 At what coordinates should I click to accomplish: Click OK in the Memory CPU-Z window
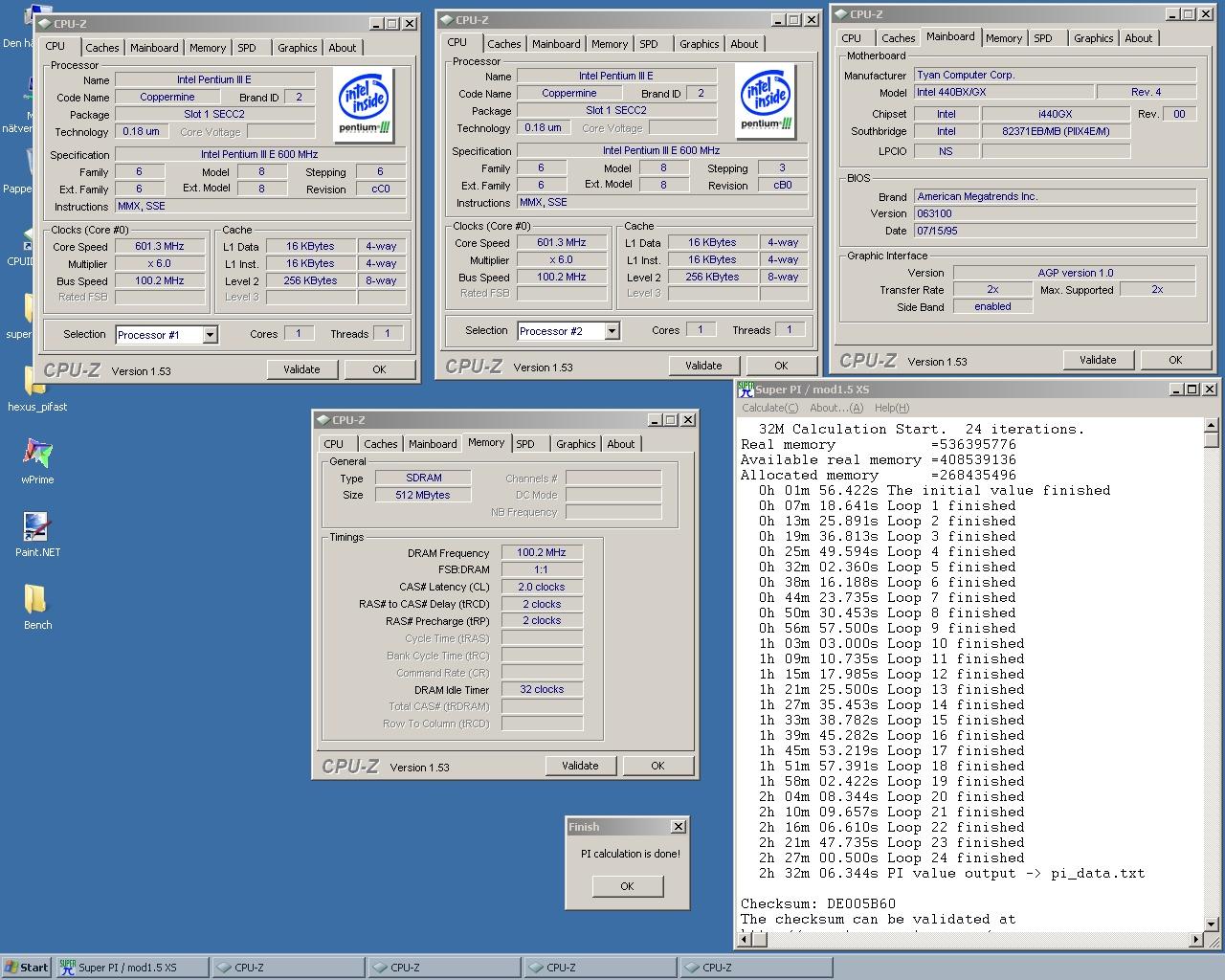pos(657,766)
